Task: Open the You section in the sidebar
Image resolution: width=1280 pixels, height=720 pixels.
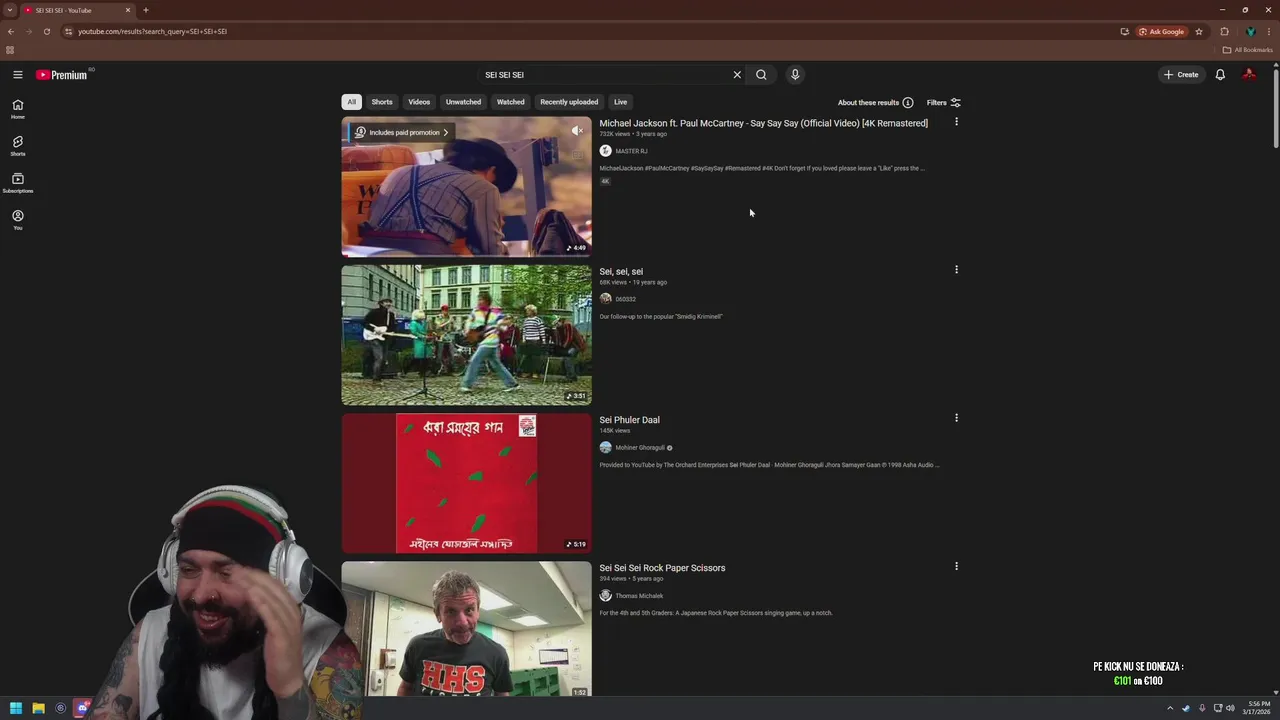Action: 18,220
